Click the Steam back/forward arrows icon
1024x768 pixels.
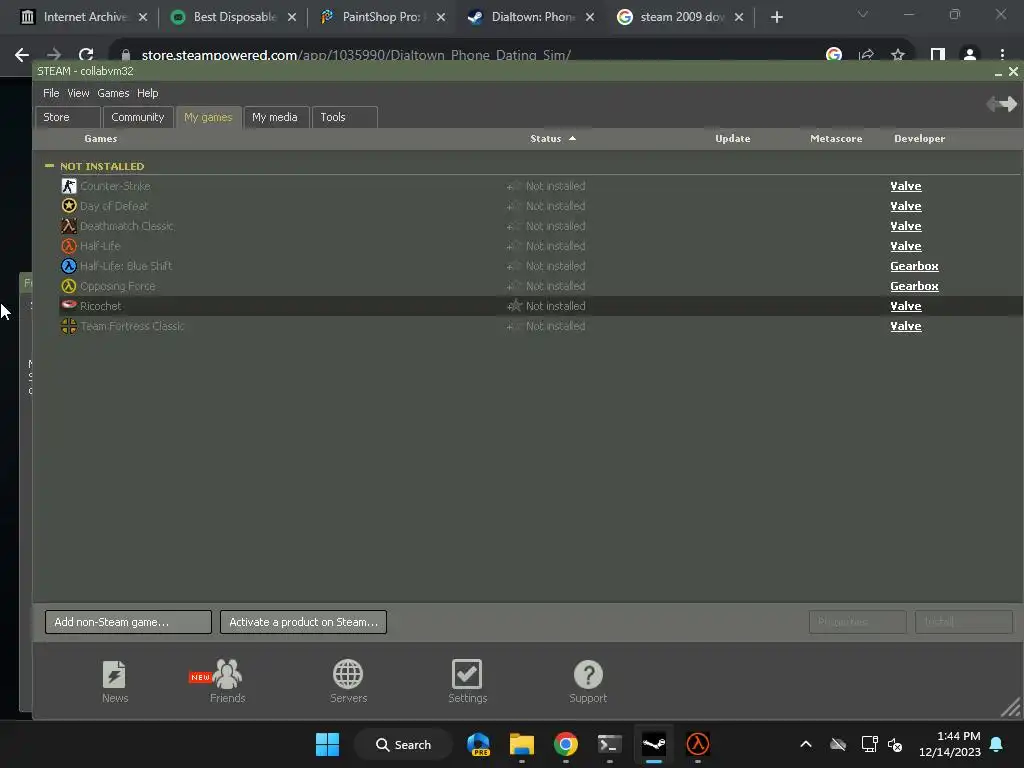click(x=1001, y=103)
